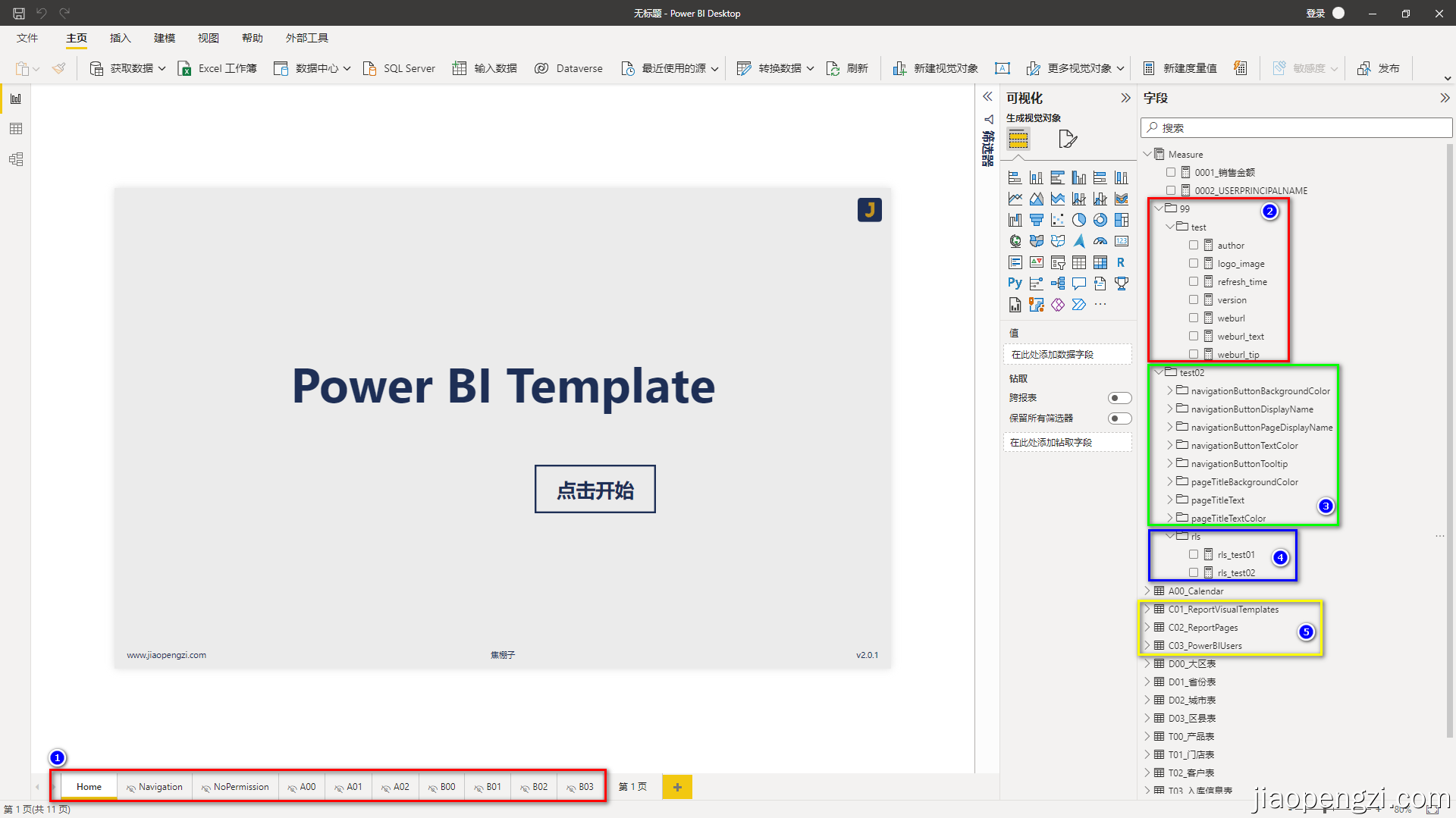This screenshot has width=1456, height=818.
Task: Expand the Filters pane chevron
Action: point(987,97)
